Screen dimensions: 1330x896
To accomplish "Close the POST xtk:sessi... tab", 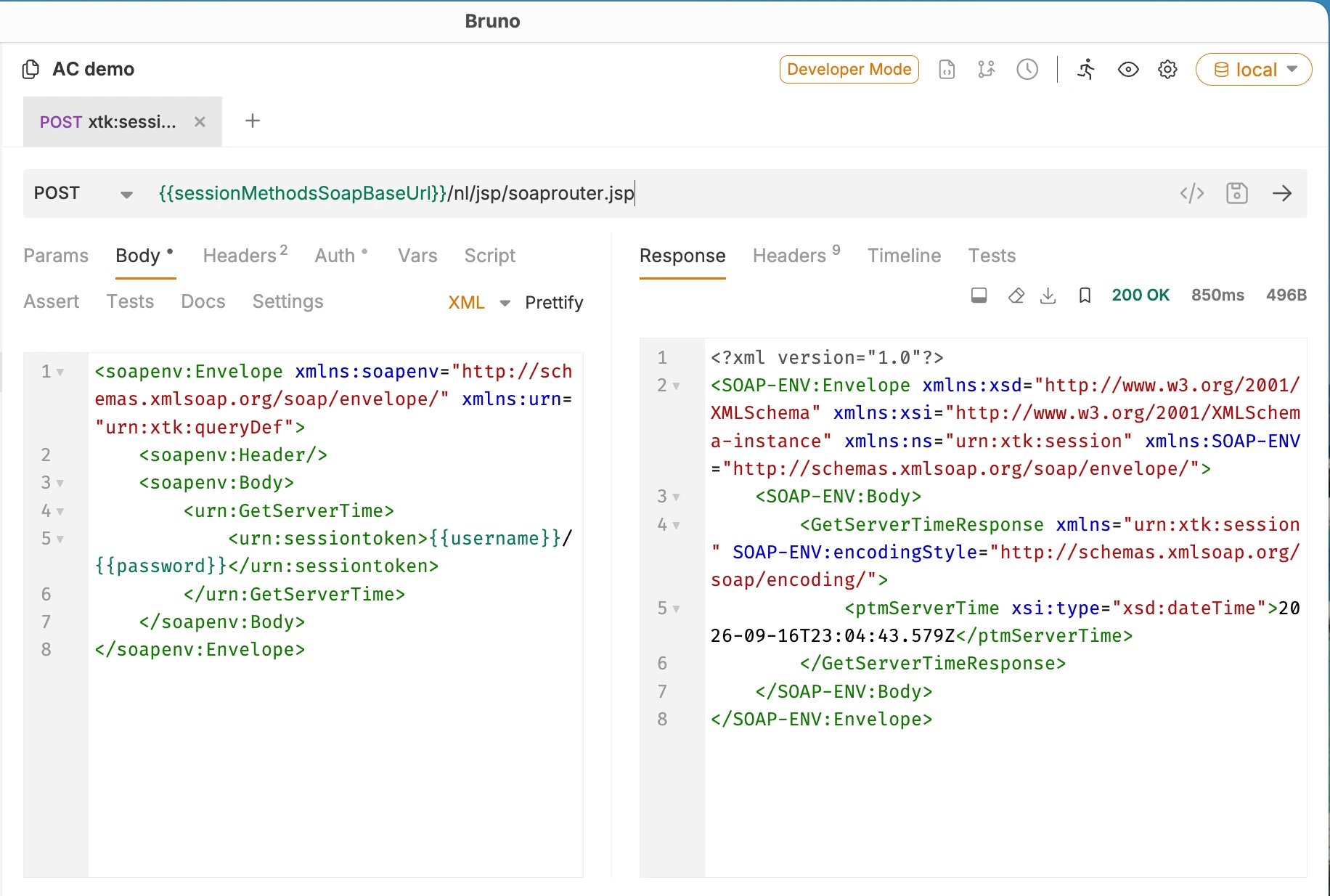I will [200, 122].
